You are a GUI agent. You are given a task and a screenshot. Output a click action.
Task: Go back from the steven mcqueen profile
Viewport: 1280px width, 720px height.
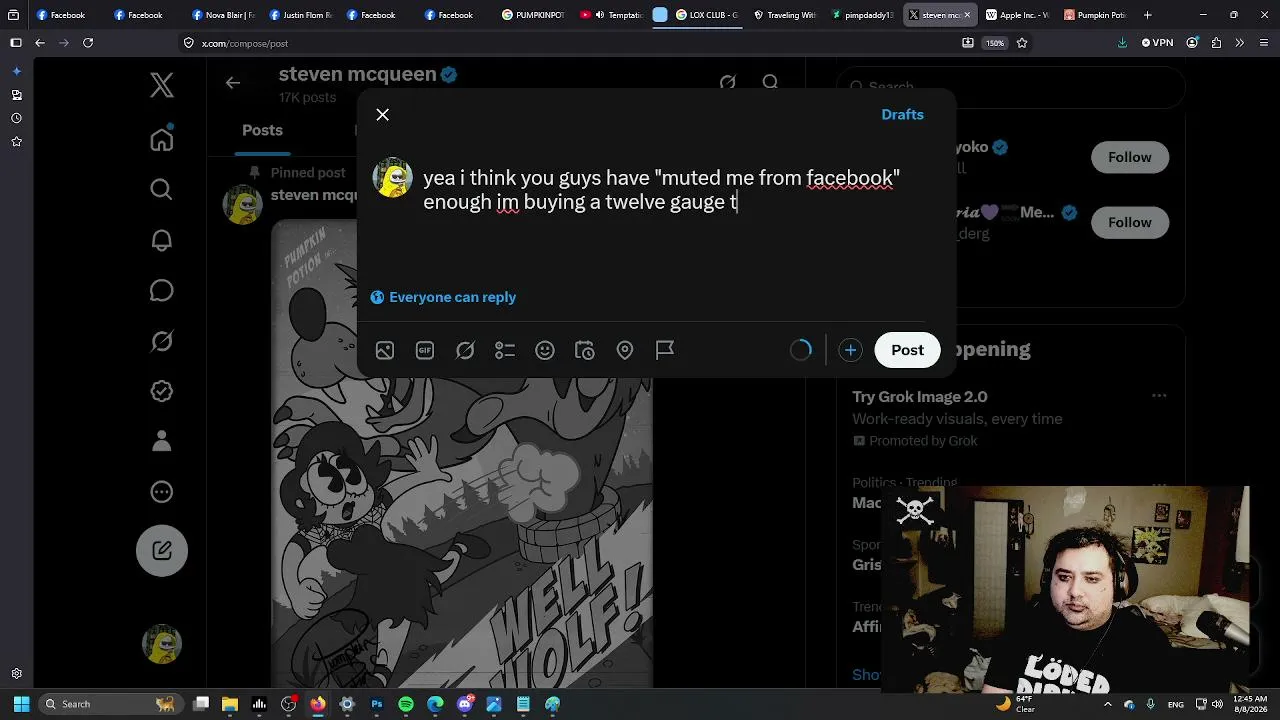click(x=233, y=83)
